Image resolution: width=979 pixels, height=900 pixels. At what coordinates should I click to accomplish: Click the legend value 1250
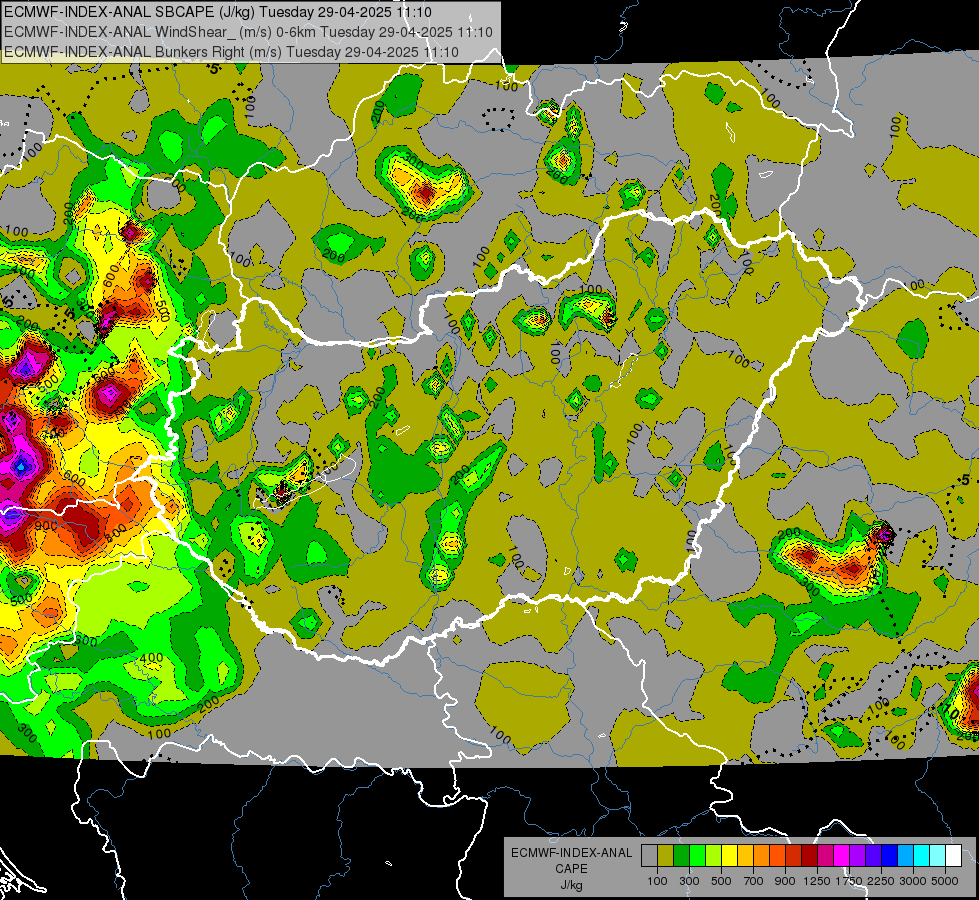[x=817, y=881]
